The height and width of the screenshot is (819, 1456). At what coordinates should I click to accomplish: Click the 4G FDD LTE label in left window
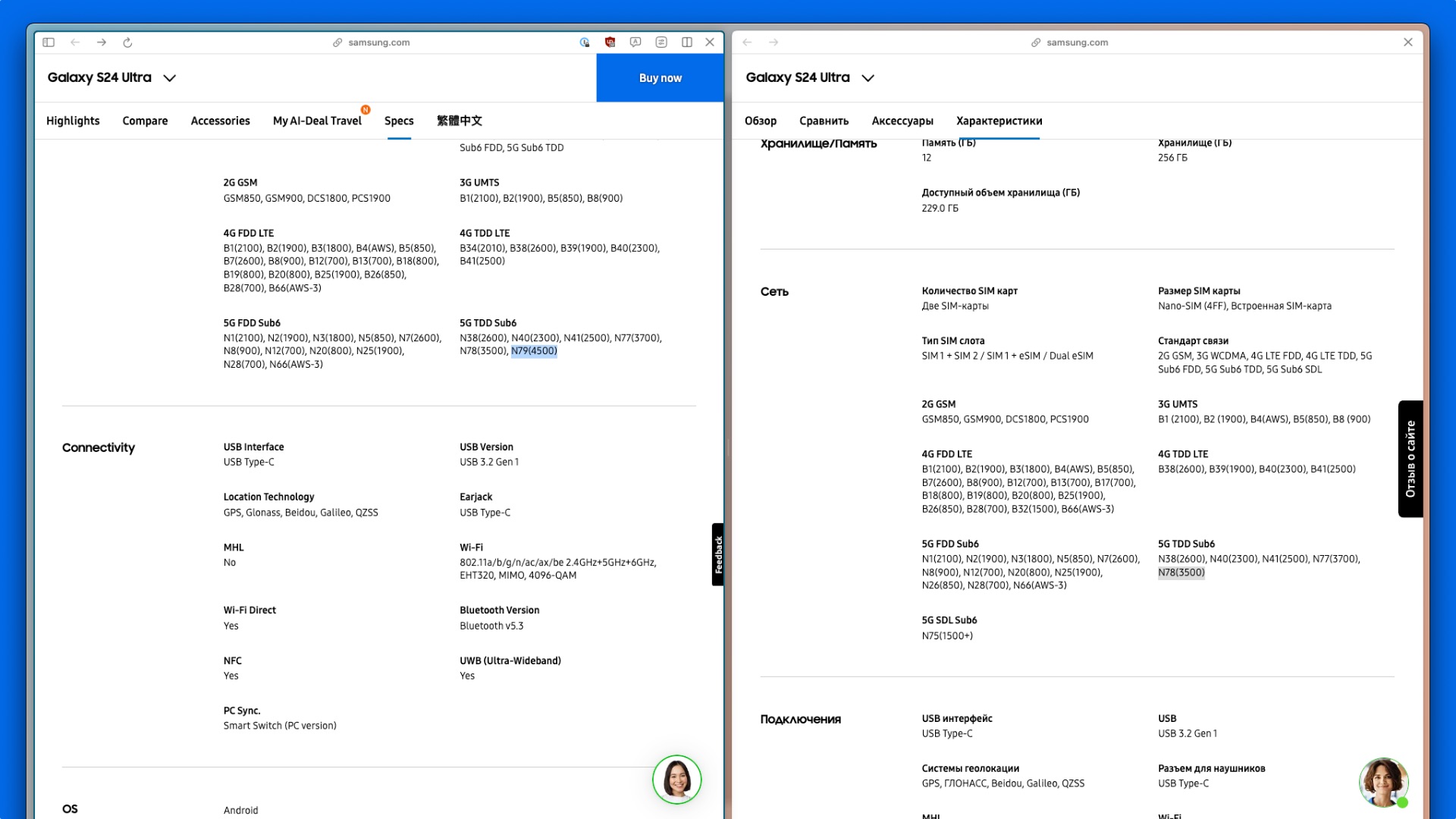pos(249,233)
